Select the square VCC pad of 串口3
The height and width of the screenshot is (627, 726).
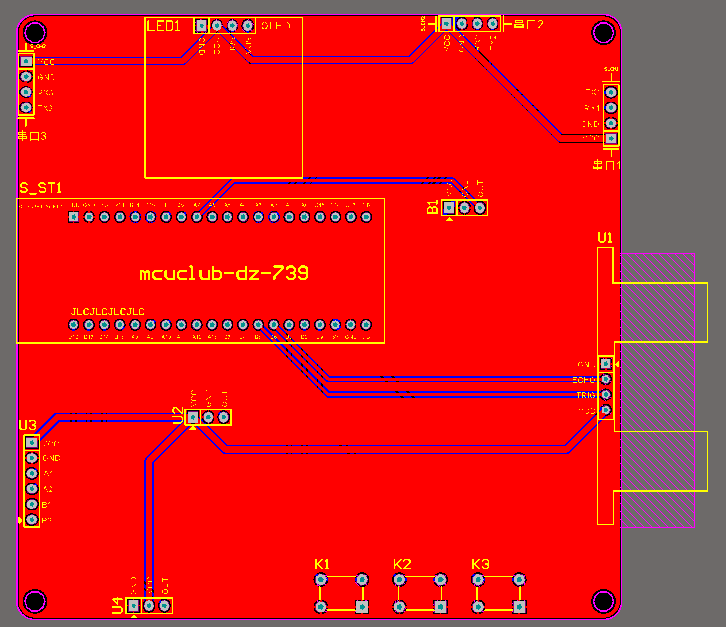point(26,61)
